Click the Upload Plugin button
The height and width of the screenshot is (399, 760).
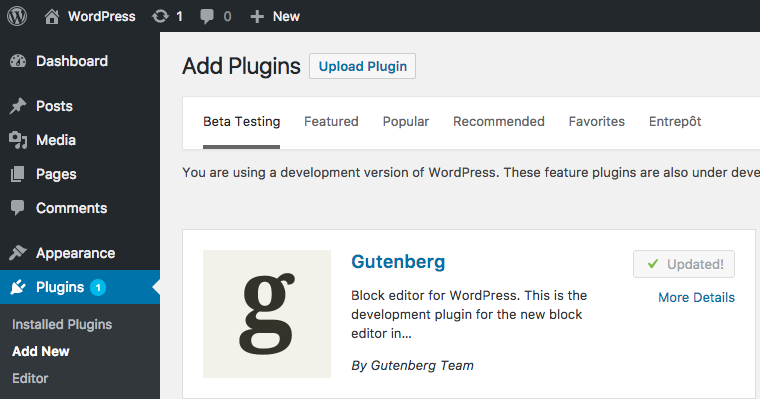(x=363, y=66)
